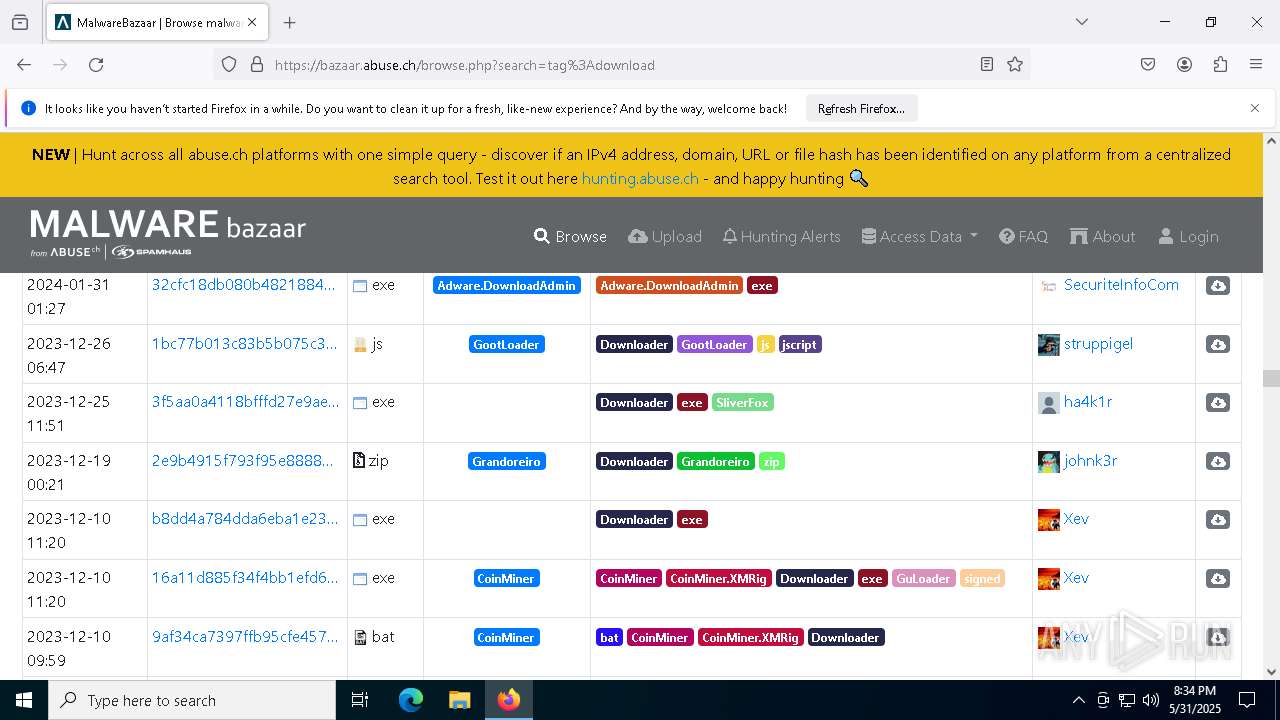Follow the hunting.abuse.ch link
Viewport: 1280px width, 720px height.
click(x=640, y=179)
